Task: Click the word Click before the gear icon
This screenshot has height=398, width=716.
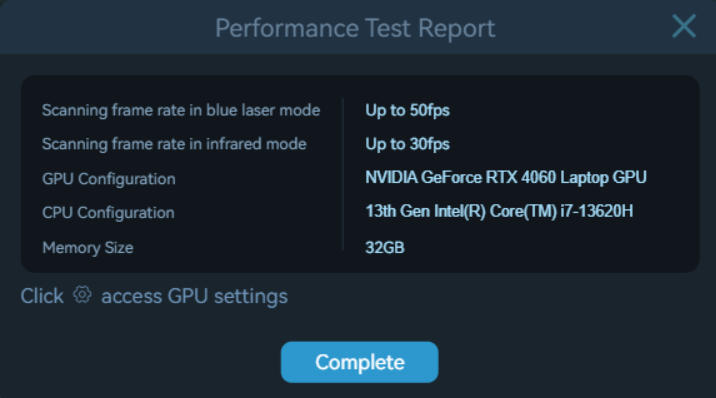Action: [42, 296]
